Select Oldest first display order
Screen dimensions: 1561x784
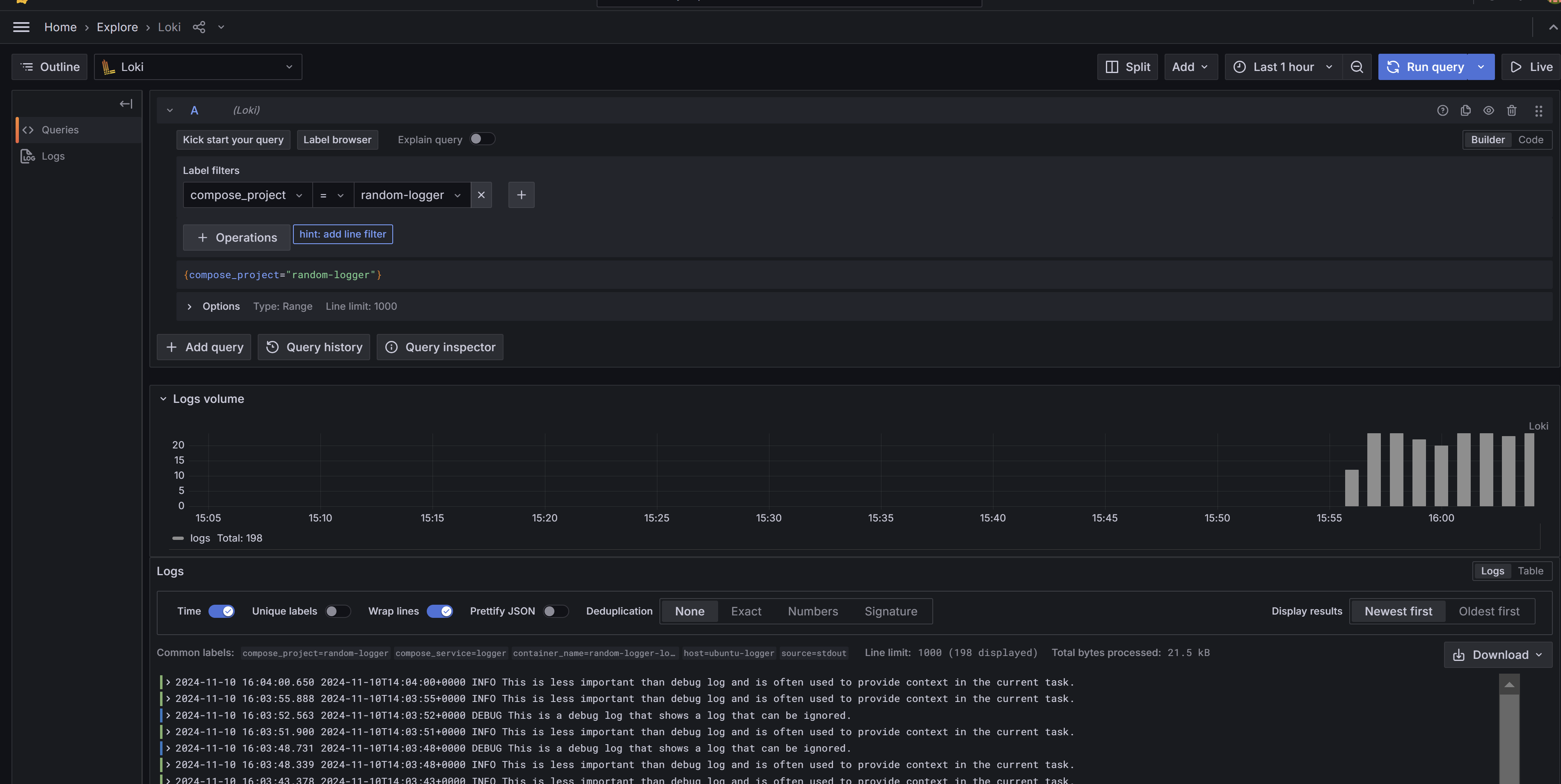click(x=1489, y=611)
